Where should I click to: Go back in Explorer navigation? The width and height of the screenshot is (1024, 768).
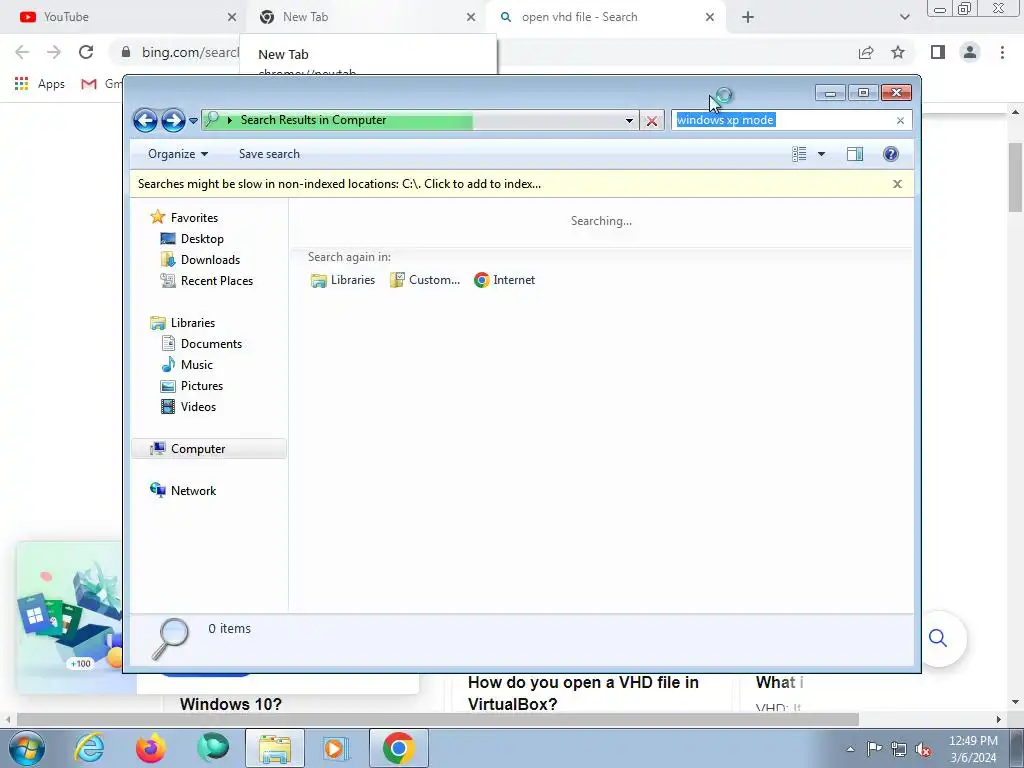[x=145, y=120]
